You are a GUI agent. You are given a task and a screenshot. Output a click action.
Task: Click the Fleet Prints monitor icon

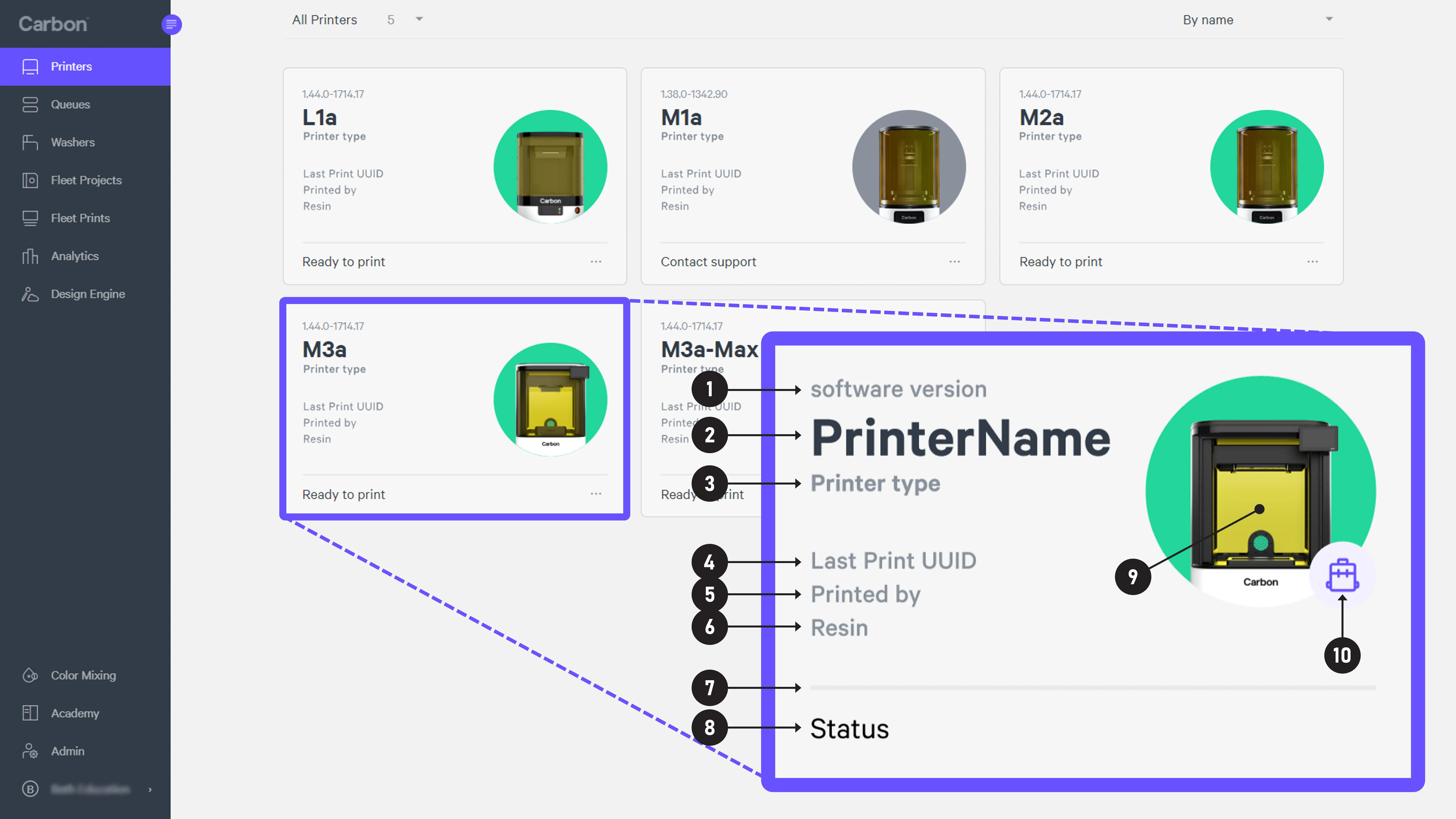[30, 218]
